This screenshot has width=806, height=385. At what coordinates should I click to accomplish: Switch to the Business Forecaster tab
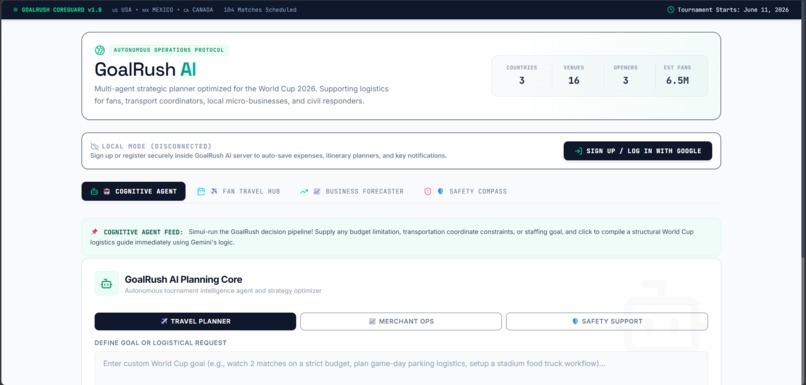(x=352, y=191)
